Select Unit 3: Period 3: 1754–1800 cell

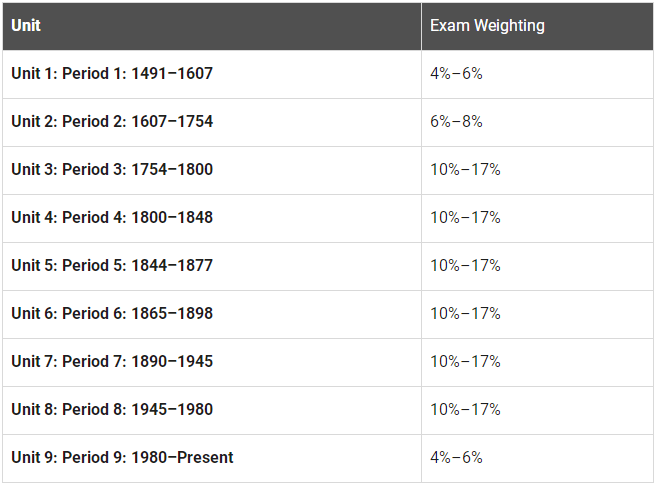point(212,170)
